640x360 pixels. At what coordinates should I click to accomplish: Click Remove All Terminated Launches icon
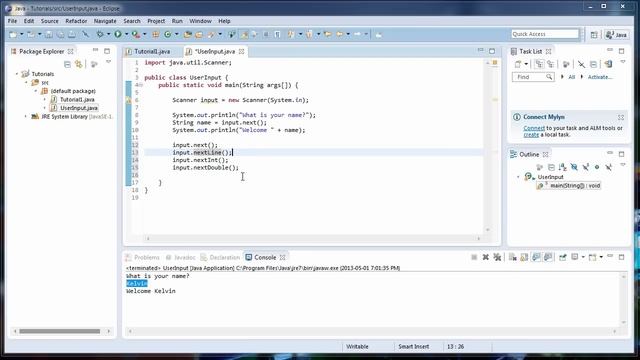point(497,257)
